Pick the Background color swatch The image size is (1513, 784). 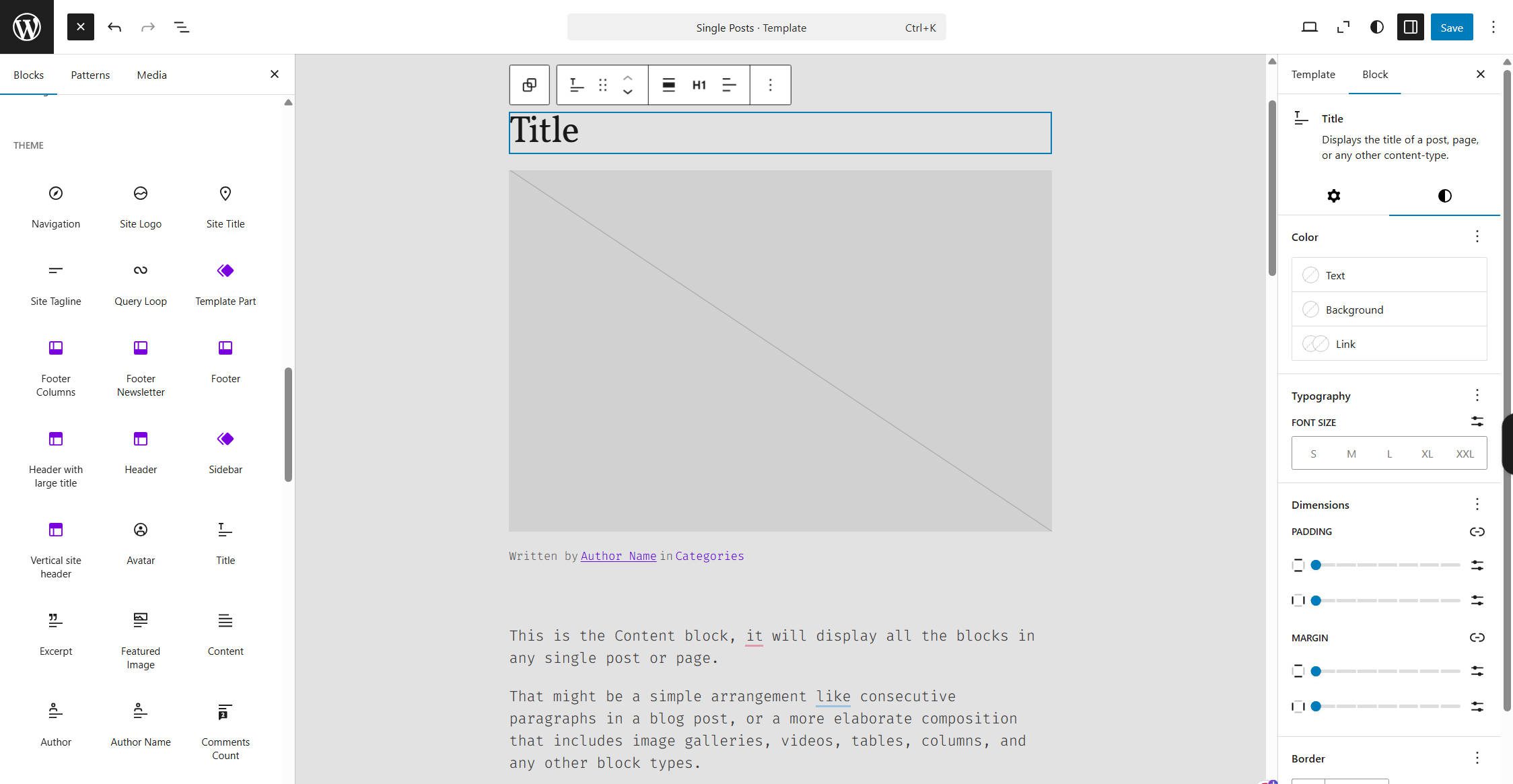[1389, 310]
